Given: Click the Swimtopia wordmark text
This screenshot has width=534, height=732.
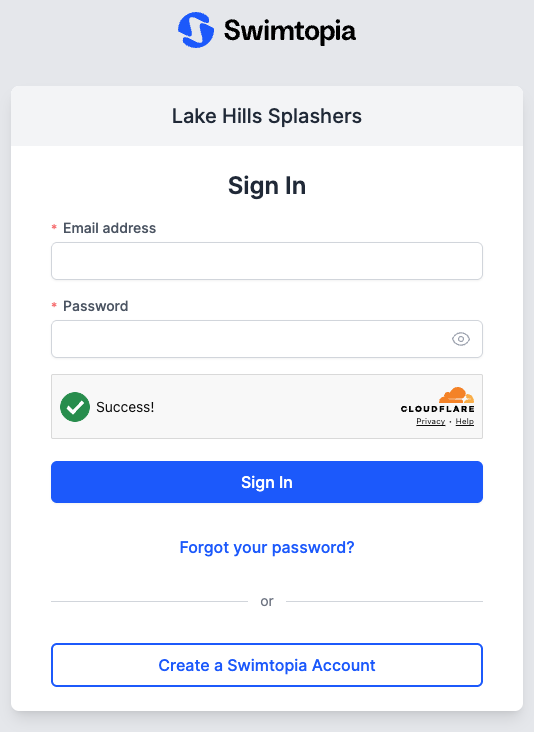Looking at the screenshot, I should tap(290, 31).
